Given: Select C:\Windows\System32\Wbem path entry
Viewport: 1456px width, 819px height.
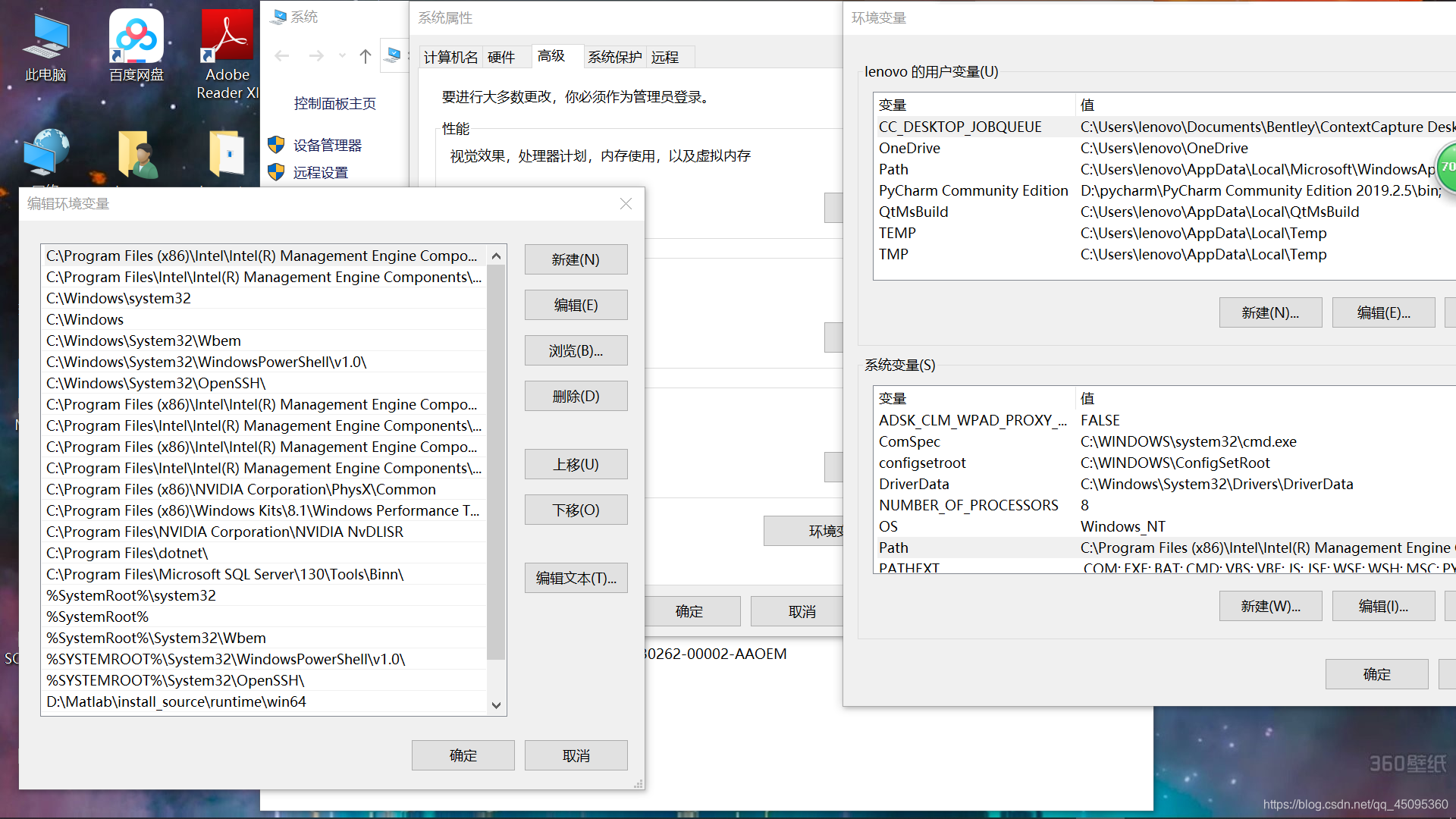Looking at the screenshot, I should 264,340.
